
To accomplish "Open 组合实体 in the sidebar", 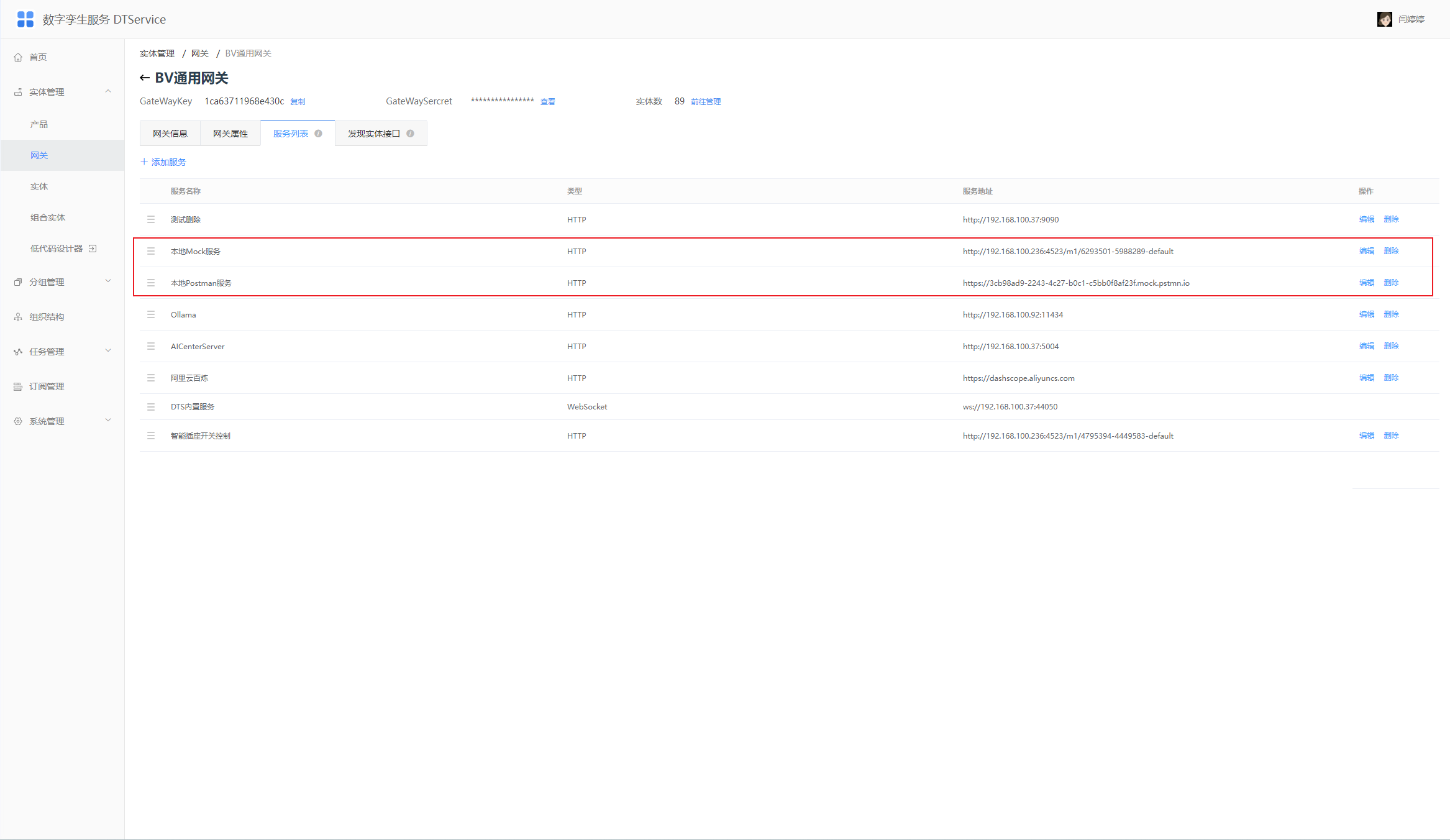I will pos(48,217).
